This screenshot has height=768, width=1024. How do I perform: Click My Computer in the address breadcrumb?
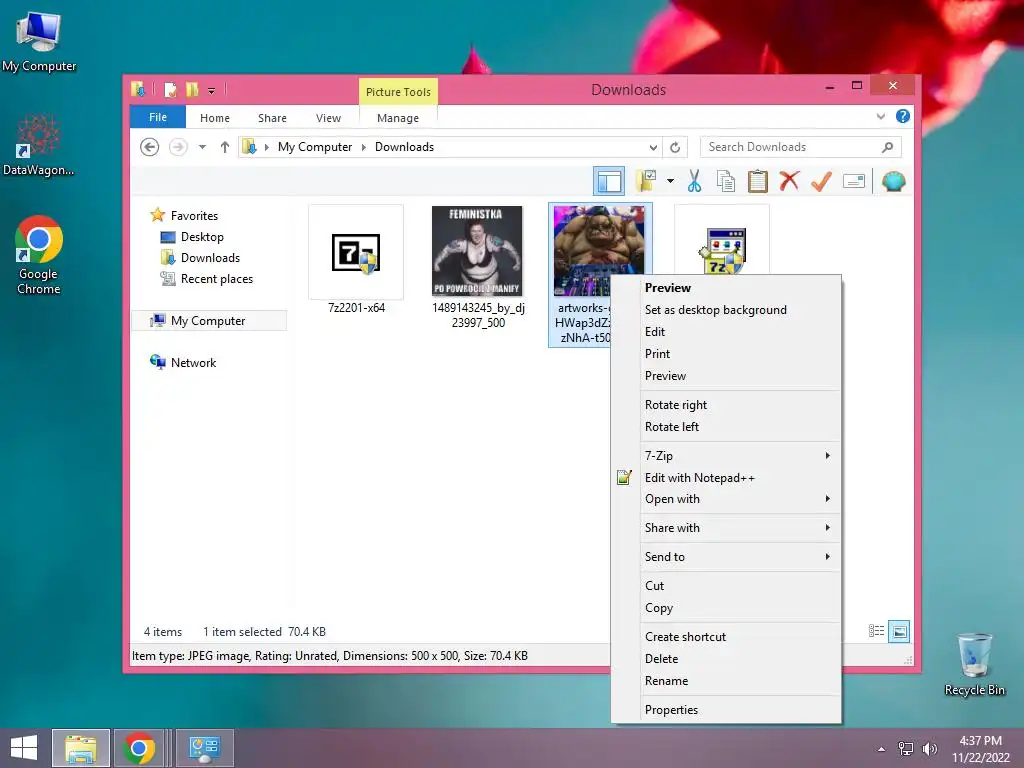tap(315, 147)
